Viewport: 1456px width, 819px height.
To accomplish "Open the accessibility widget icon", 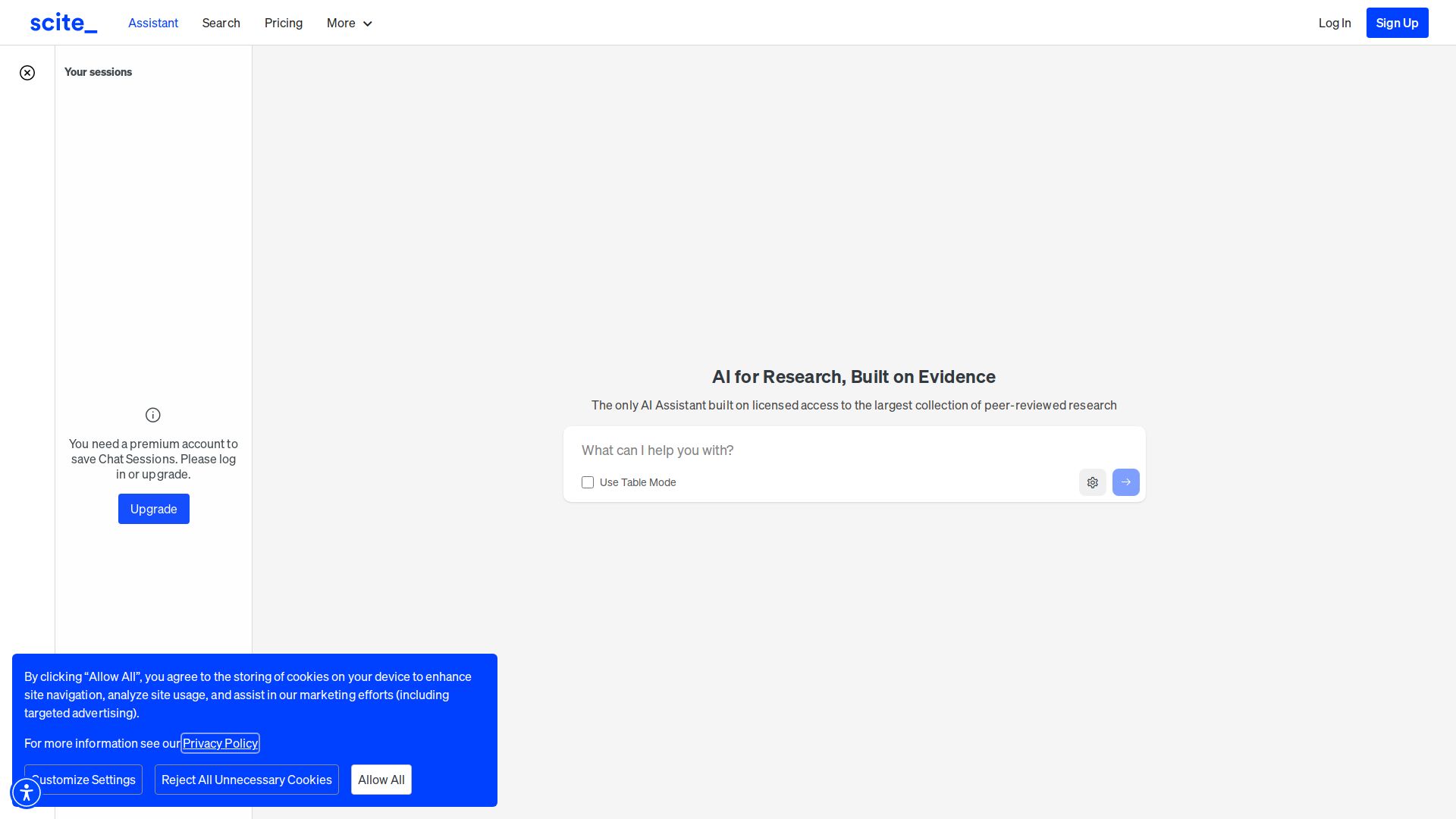I will 27,792.
